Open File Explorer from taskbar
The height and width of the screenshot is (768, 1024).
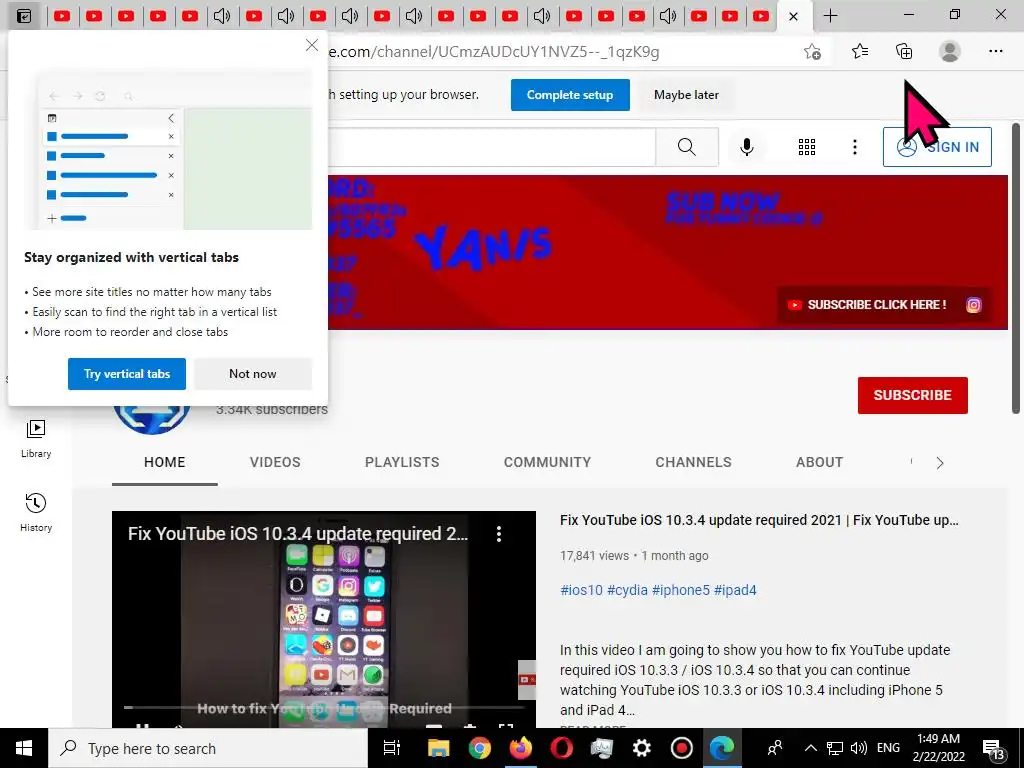point(438,748)
